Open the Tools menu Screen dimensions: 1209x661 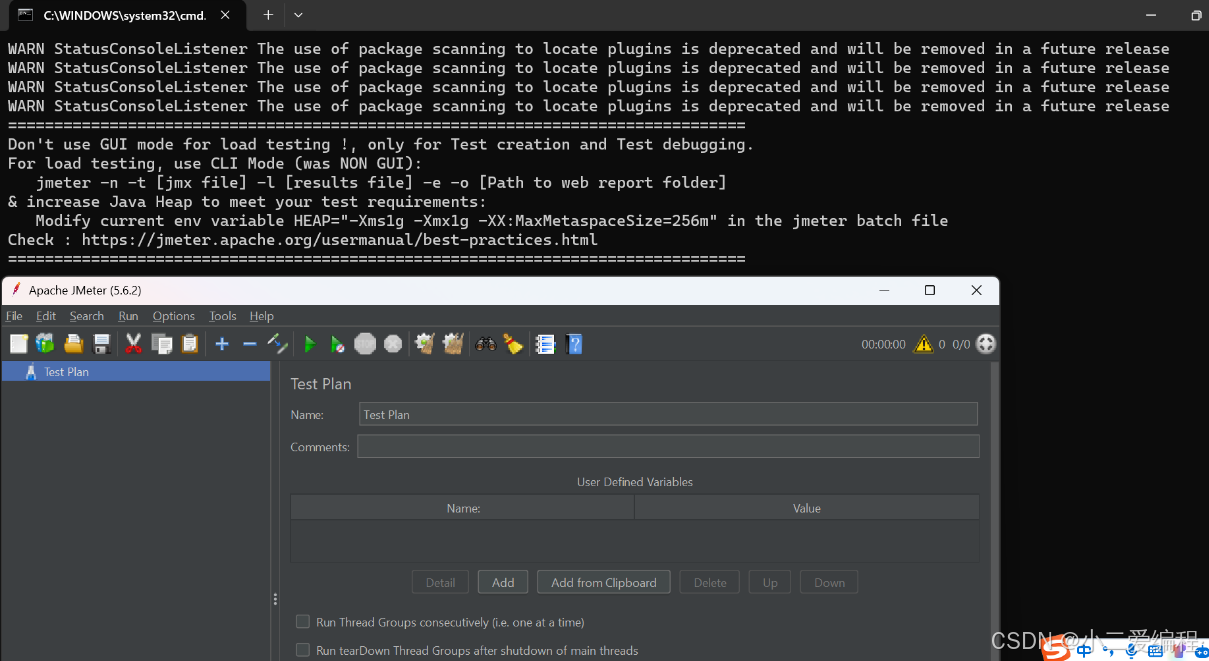click(x=223, y=316)
